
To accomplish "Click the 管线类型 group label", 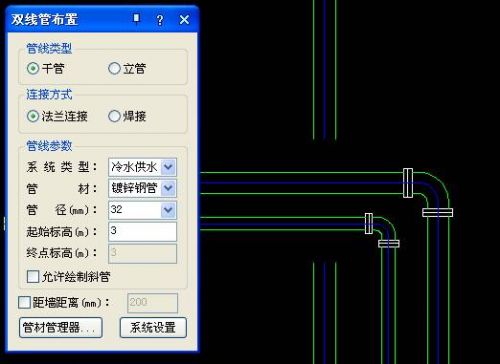I will [x=49, y=48].
